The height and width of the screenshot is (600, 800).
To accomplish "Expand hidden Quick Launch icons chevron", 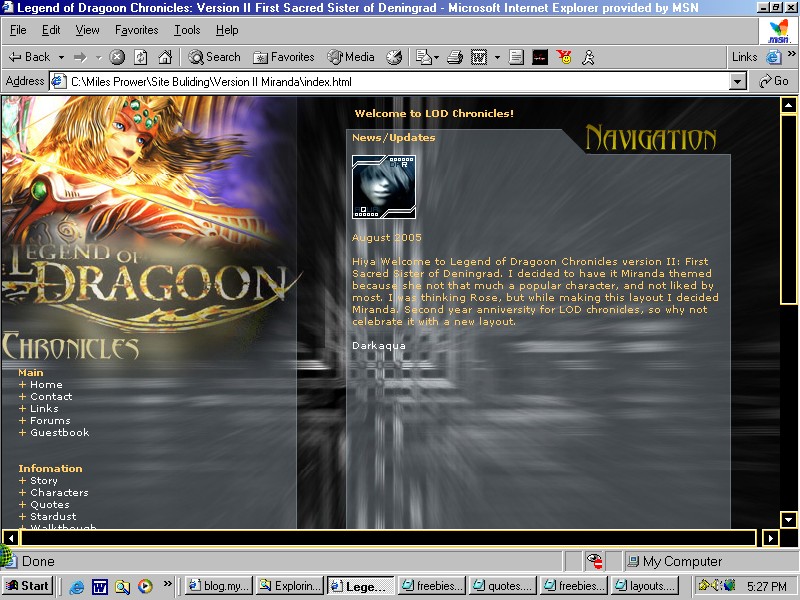I will [x=167, y=583].
